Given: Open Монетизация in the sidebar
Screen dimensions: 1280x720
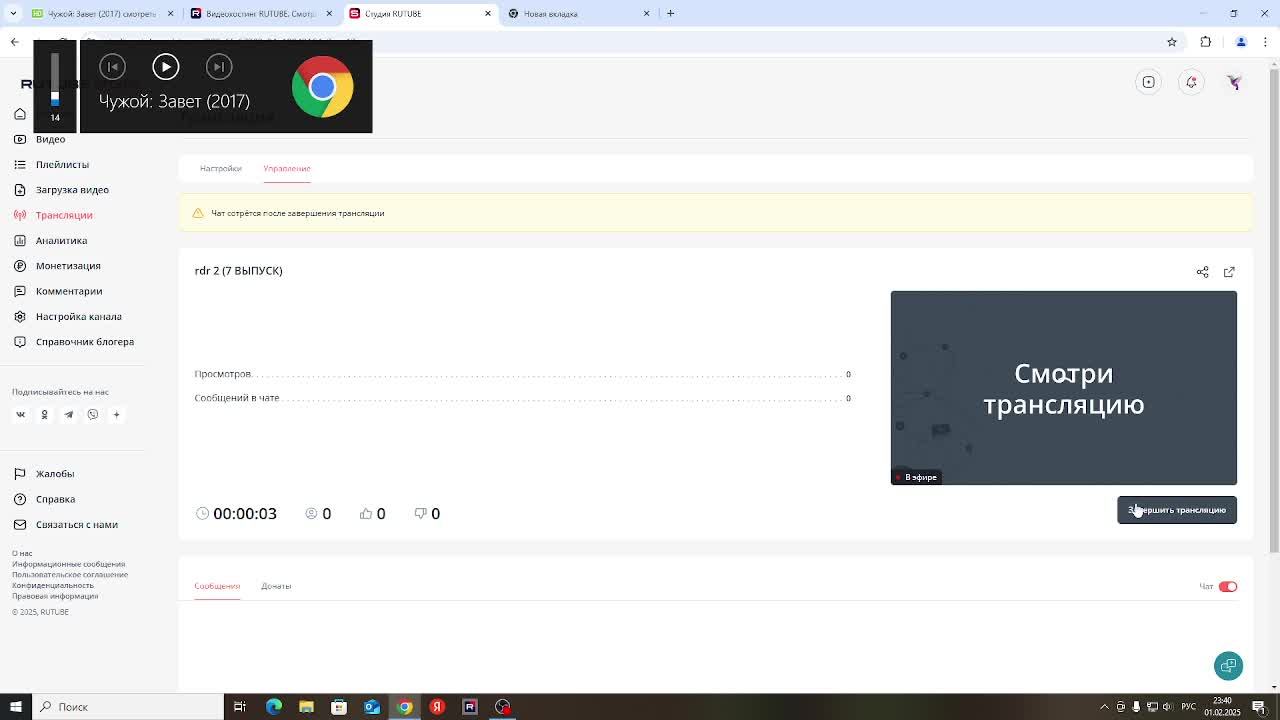Looking at the screenshot, I should click(68, 266).
